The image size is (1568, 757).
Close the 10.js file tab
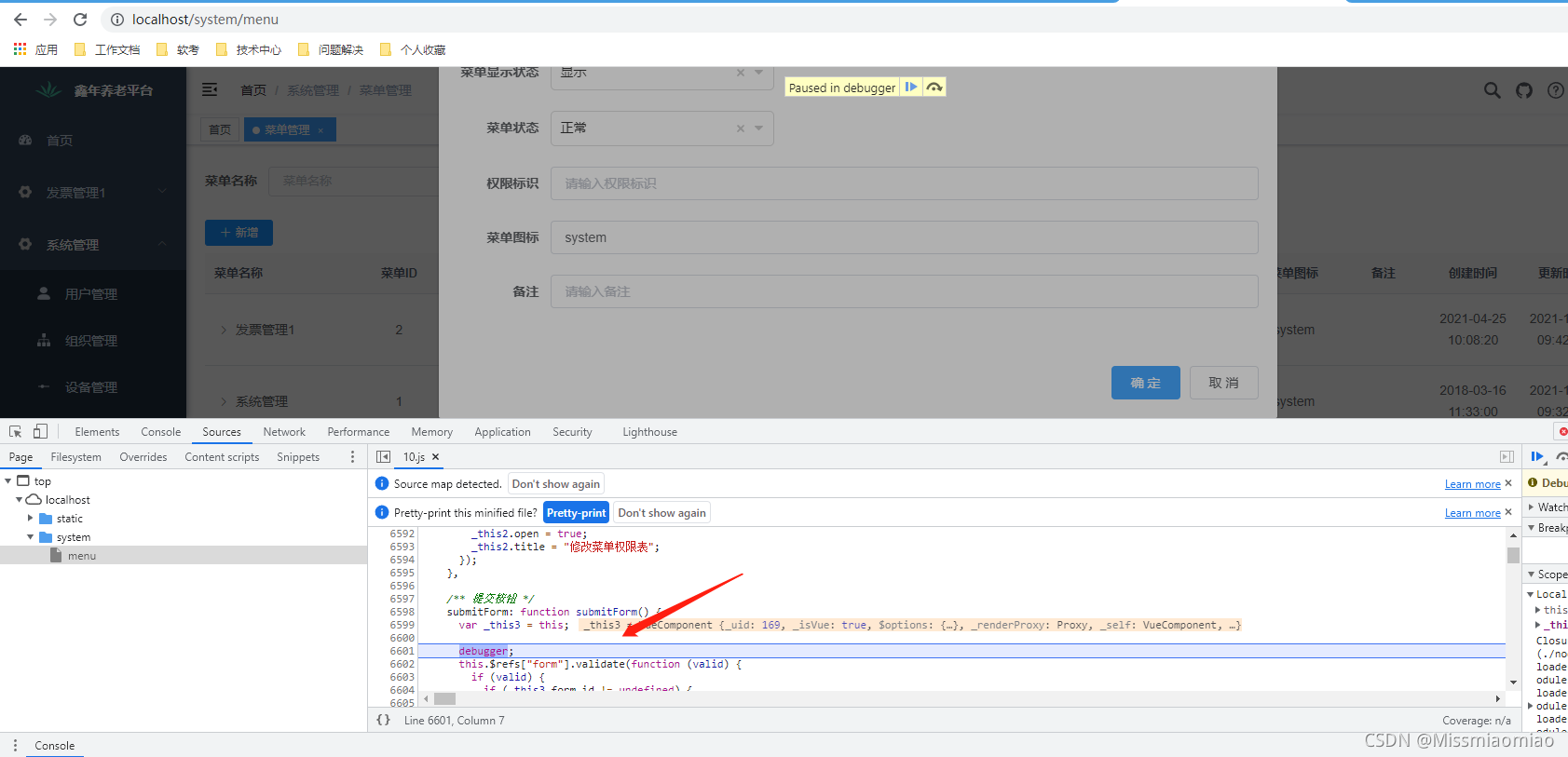[x=435, y=457]
